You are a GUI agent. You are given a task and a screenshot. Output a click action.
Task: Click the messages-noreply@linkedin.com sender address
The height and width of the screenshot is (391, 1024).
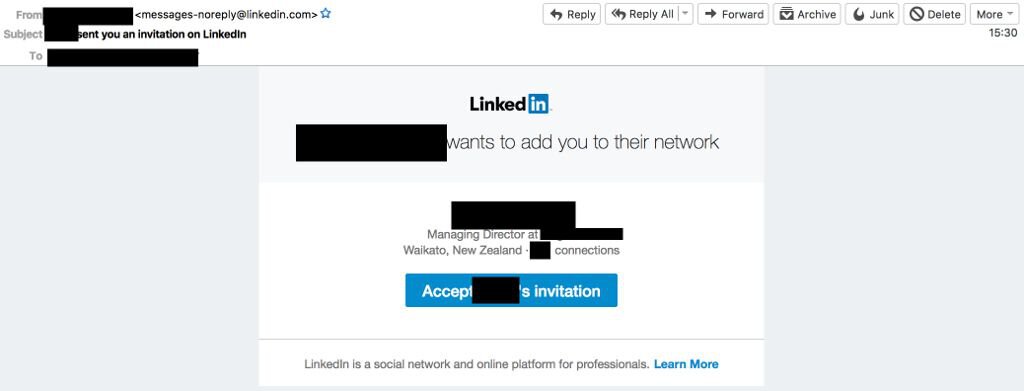[226, 14]
